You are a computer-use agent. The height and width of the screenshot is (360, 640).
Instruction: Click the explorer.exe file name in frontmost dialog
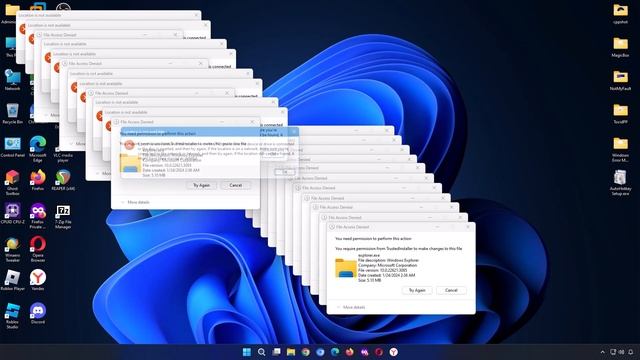coord(369,255)
